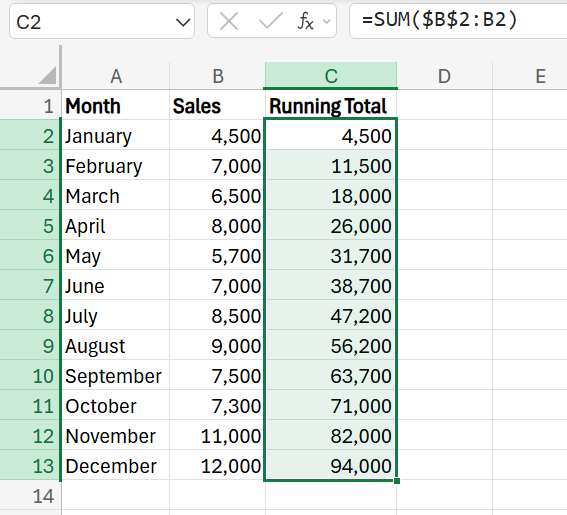
Task: Select row 9 header
Action: pyautogui.click(x=30, y=346)
